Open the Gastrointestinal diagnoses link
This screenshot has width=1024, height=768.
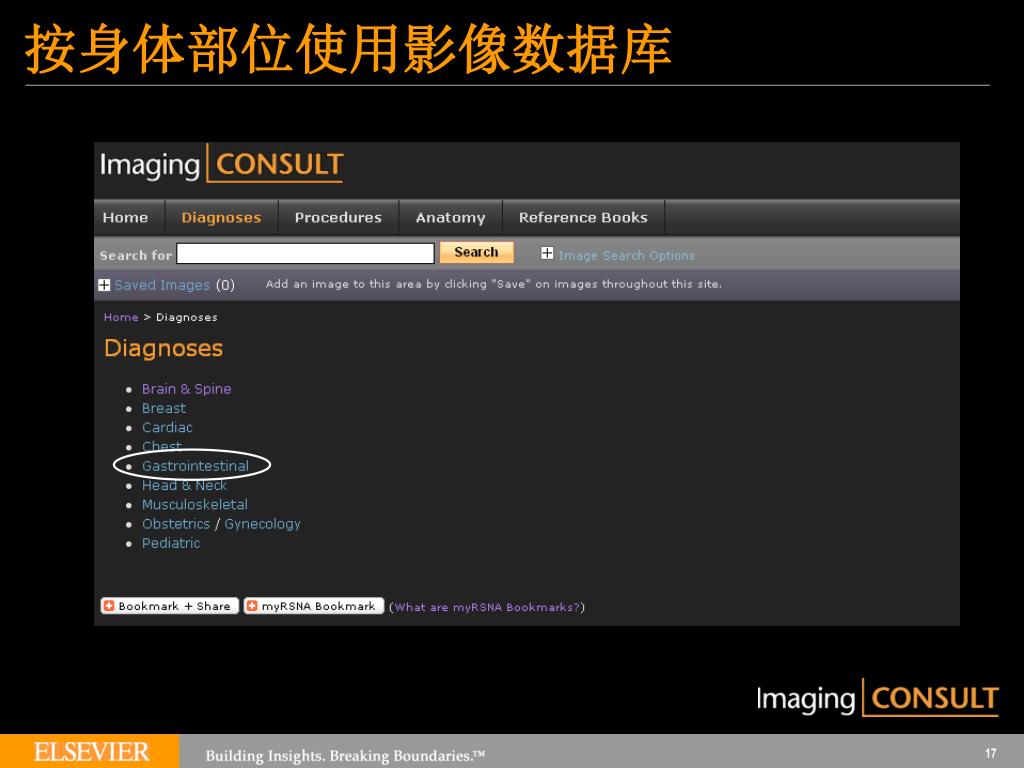[195, 466]
